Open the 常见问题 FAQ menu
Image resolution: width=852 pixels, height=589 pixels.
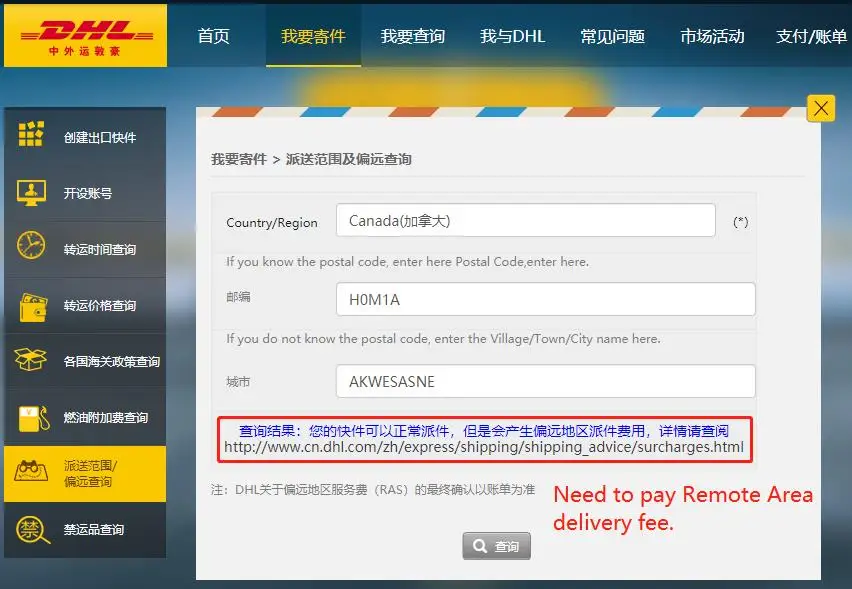coord(612,36)
